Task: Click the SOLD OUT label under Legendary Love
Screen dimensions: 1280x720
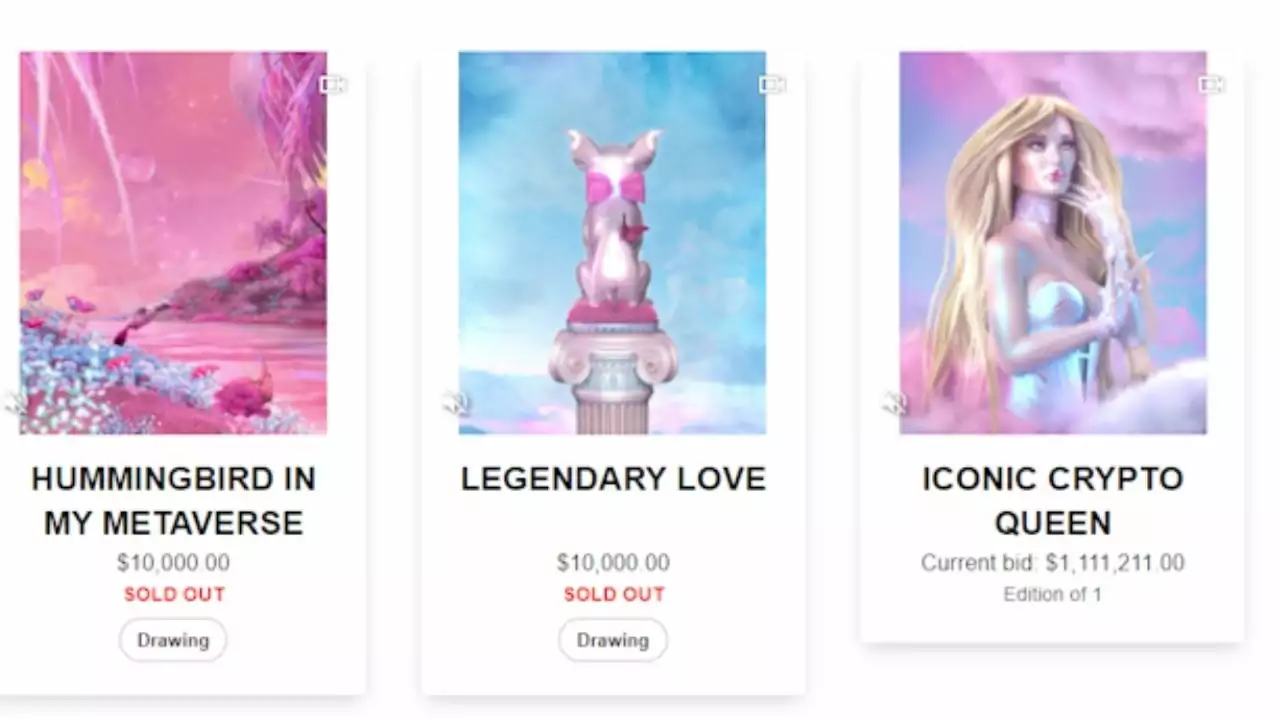Action: 614,594
